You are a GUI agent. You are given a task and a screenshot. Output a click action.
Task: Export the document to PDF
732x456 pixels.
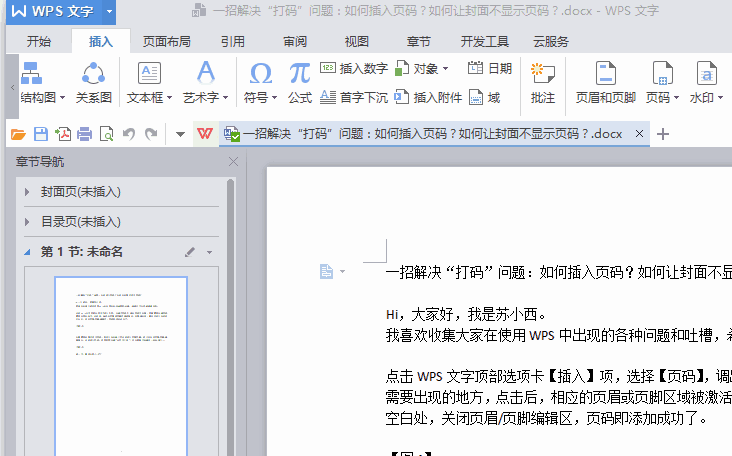[x=63, y=134]
